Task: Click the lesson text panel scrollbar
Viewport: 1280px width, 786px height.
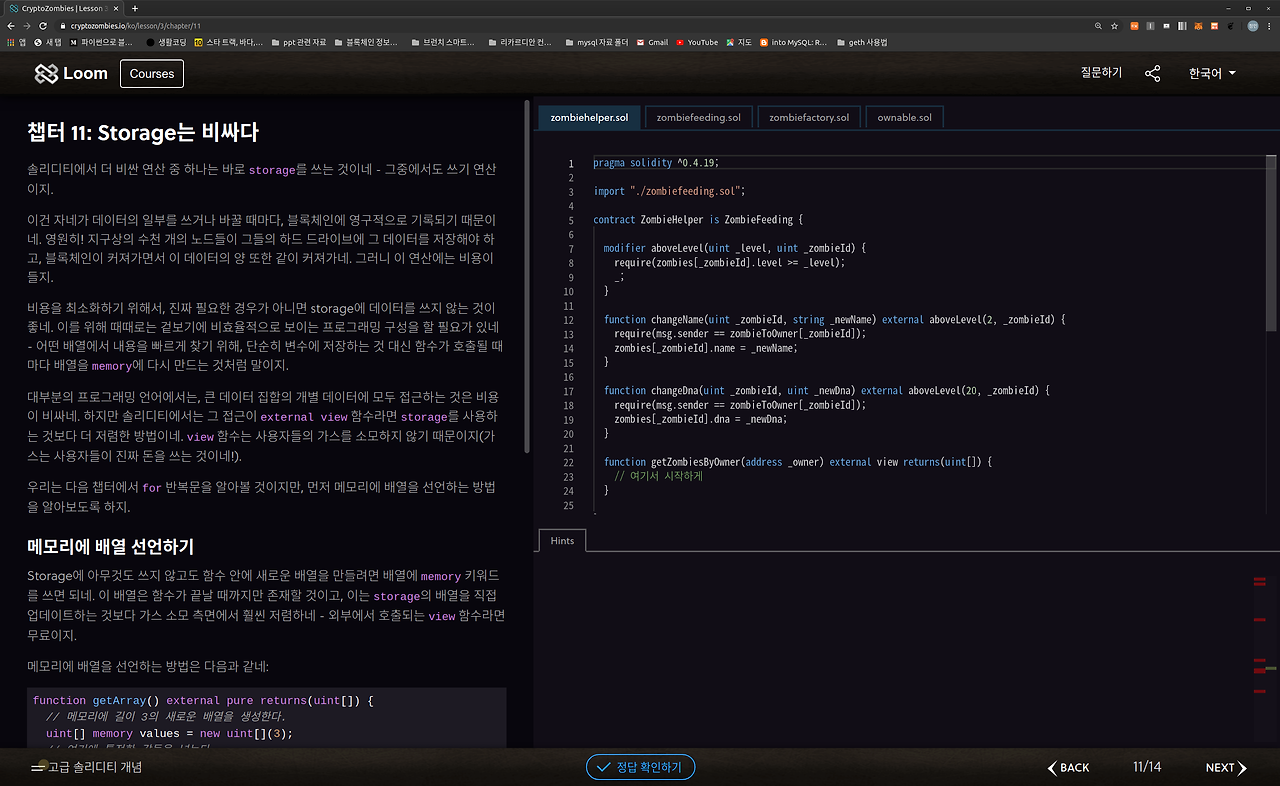Action: point(527,278)
